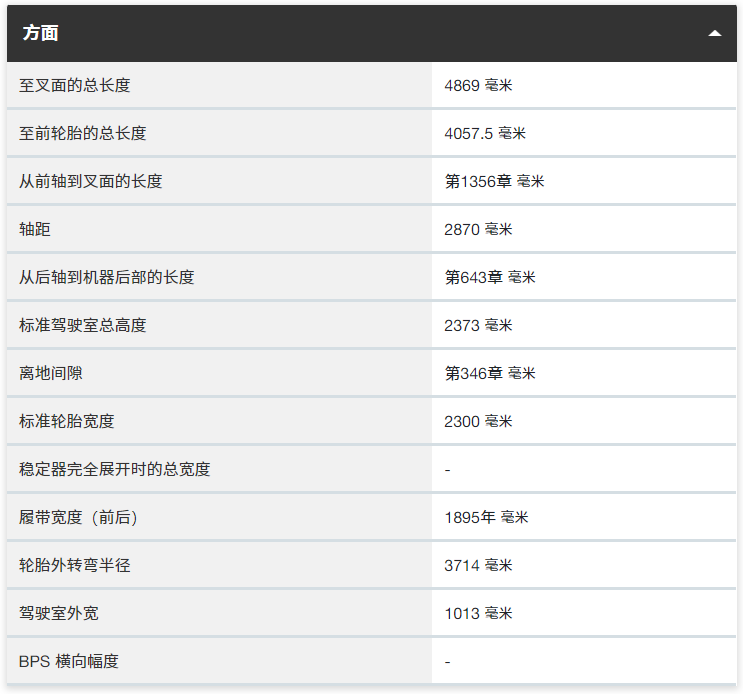Screen dimensions: 743x694
Task: Select the 稳定器完全展开时的总宽度 label
Action: [x=115, y=470]
